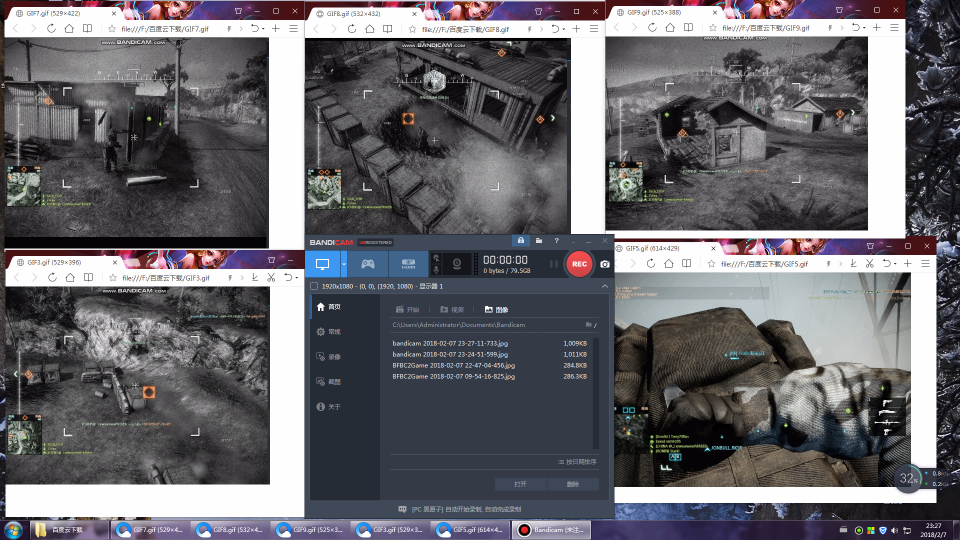Open About section in Bandicam sidebar

(x=329, y=407)
